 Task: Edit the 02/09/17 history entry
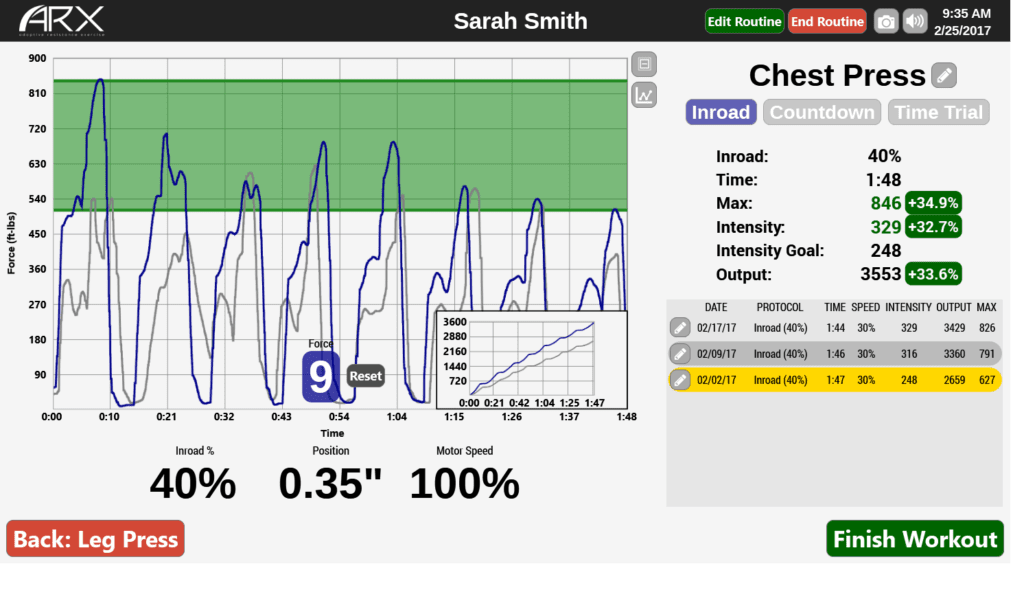[x=680, y=354]
